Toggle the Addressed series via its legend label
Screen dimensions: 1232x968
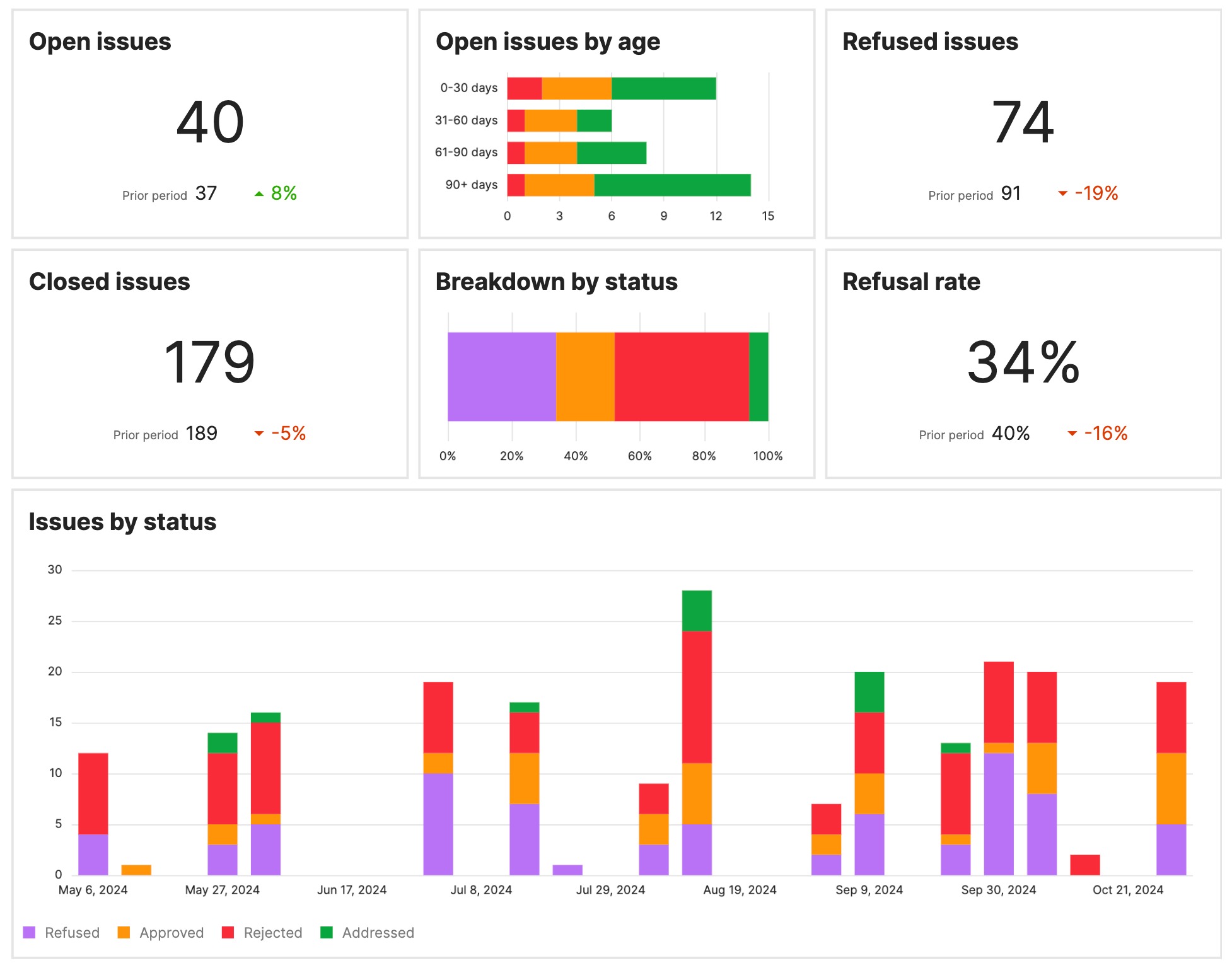(x=378, y=933)
